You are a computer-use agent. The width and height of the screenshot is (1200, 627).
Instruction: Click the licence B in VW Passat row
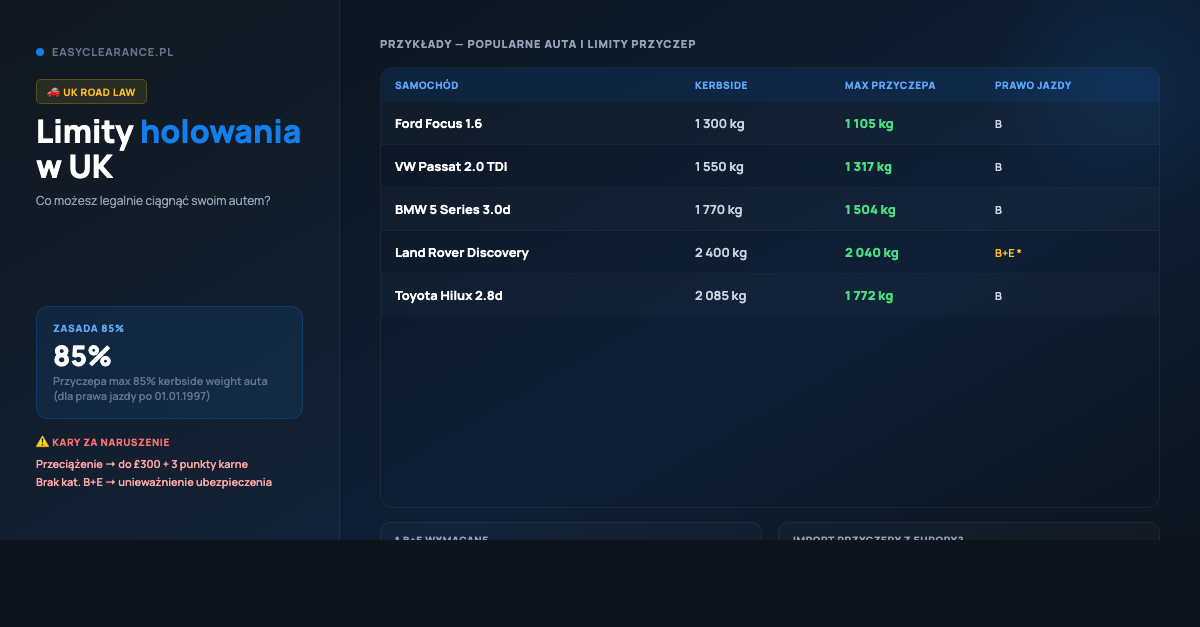click(998, 167)
